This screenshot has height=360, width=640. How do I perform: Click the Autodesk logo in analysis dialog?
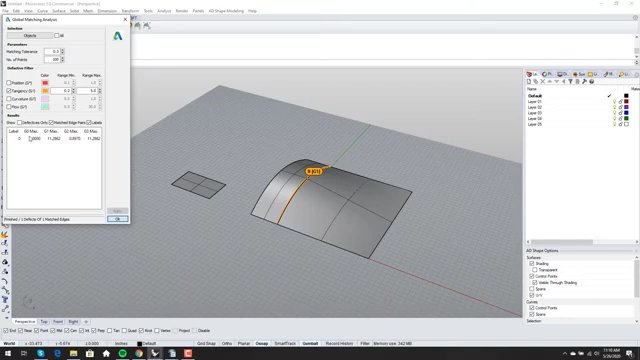[x=118, y=36]
